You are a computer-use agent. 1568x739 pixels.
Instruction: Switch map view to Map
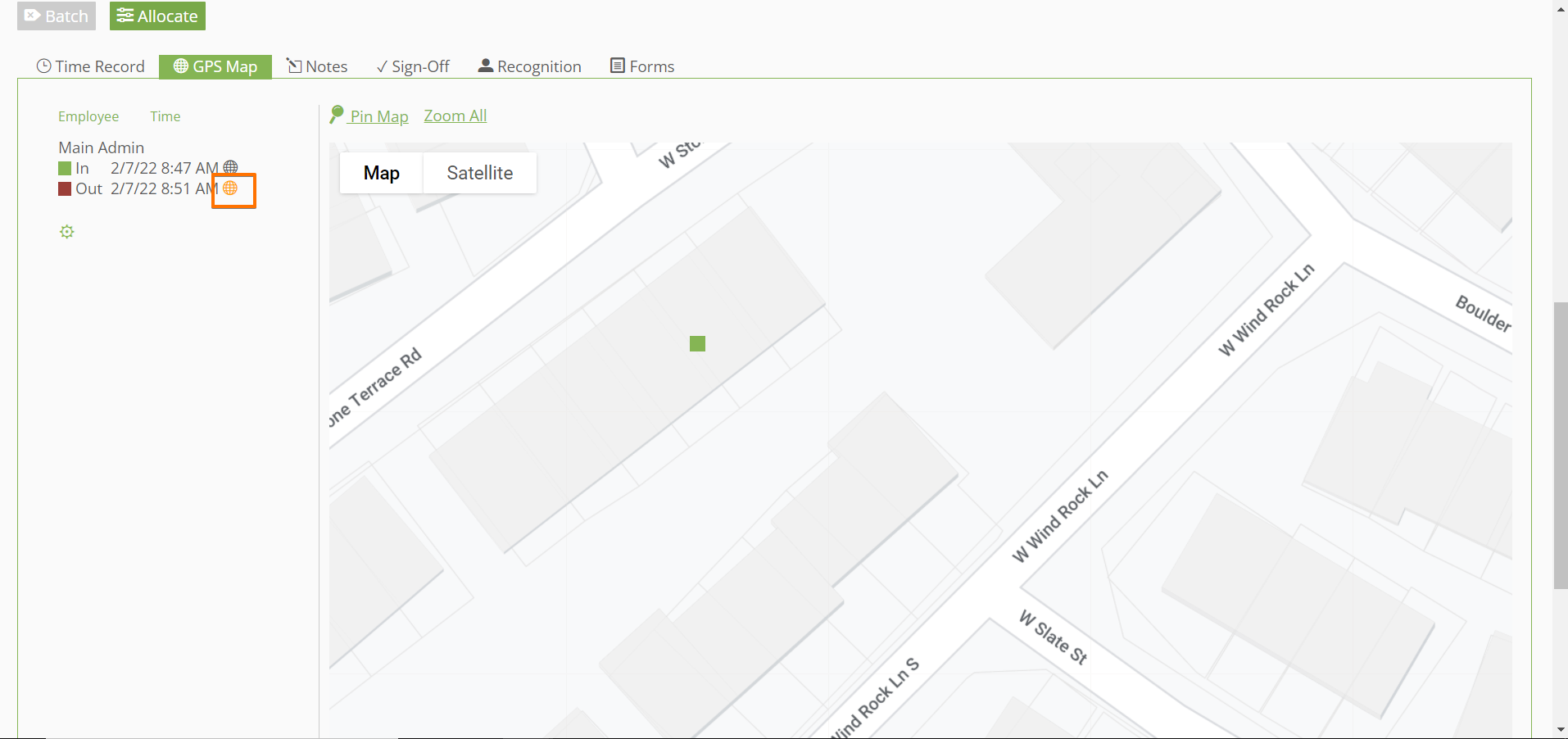[382, 173]
